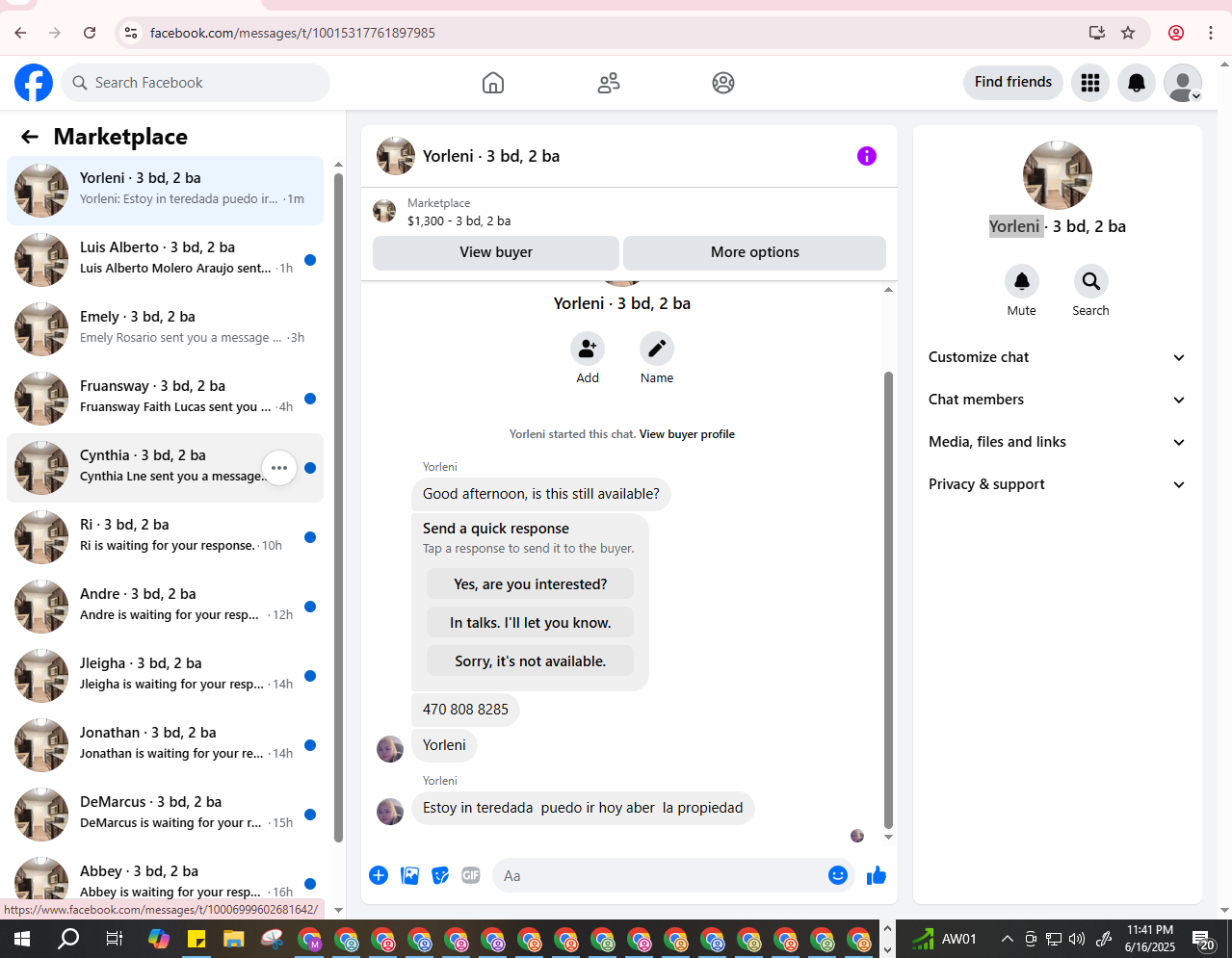Choose a GIF icon
1232x958 pixels.
tap(471, 875)
